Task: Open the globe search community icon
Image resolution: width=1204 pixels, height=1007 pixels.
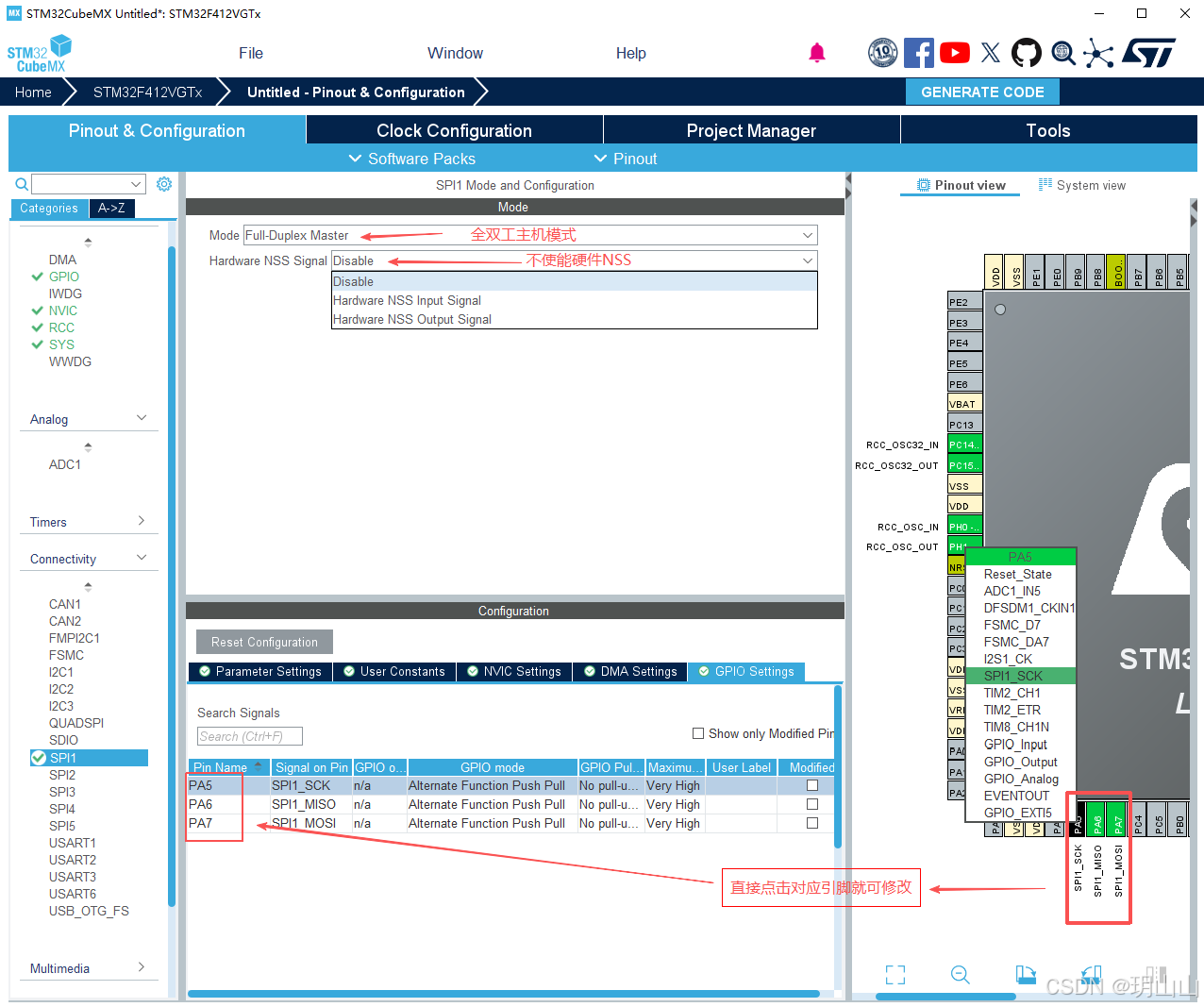Action: (1063, 53)
